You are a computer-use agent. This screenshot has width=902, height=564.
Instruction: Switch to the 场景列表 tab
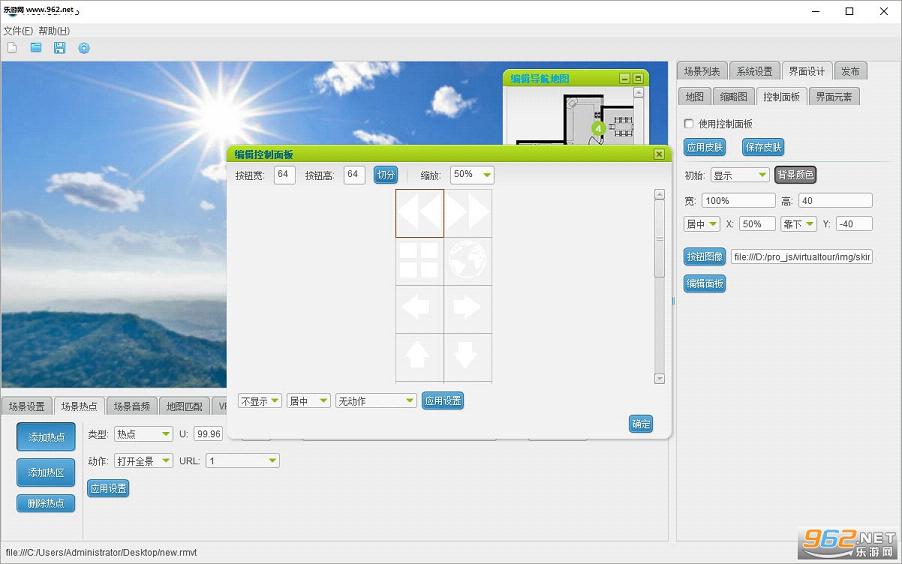pos(702,71)
